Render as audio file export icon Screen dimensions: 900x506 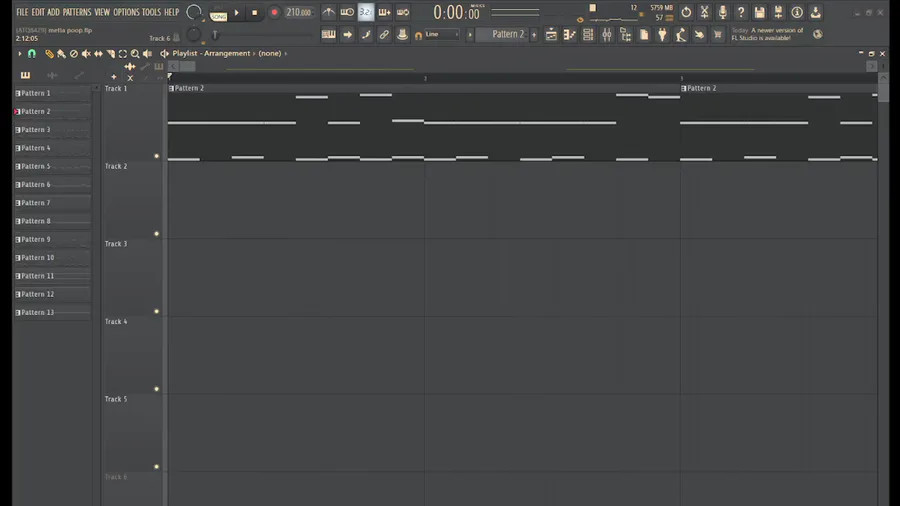pyautogui.click(x=816, y=12)
